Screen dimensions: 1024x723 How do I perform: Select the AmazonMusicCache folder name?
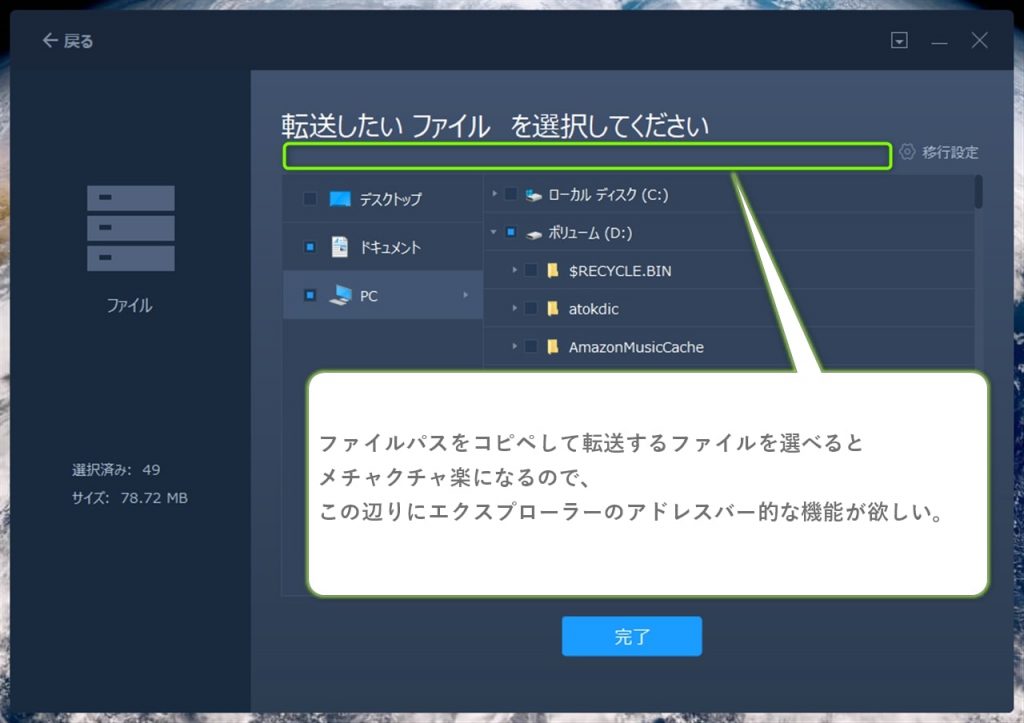tap(636, 347)
